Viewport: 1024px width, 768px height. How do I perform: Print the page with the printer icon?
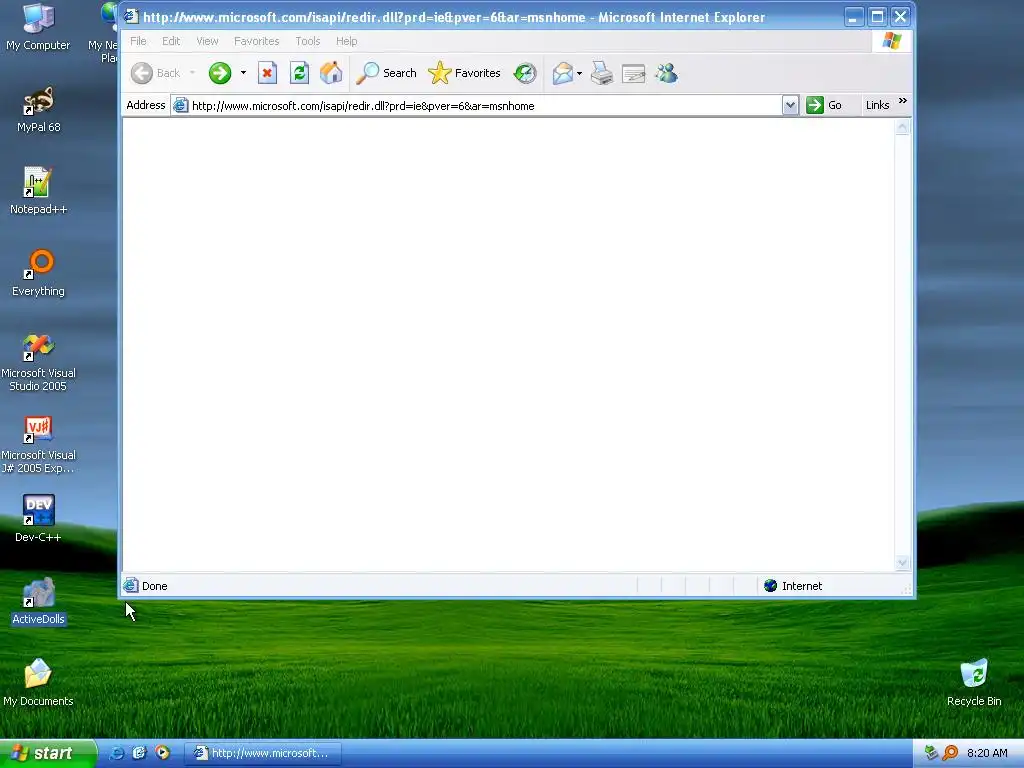[601, 73]
